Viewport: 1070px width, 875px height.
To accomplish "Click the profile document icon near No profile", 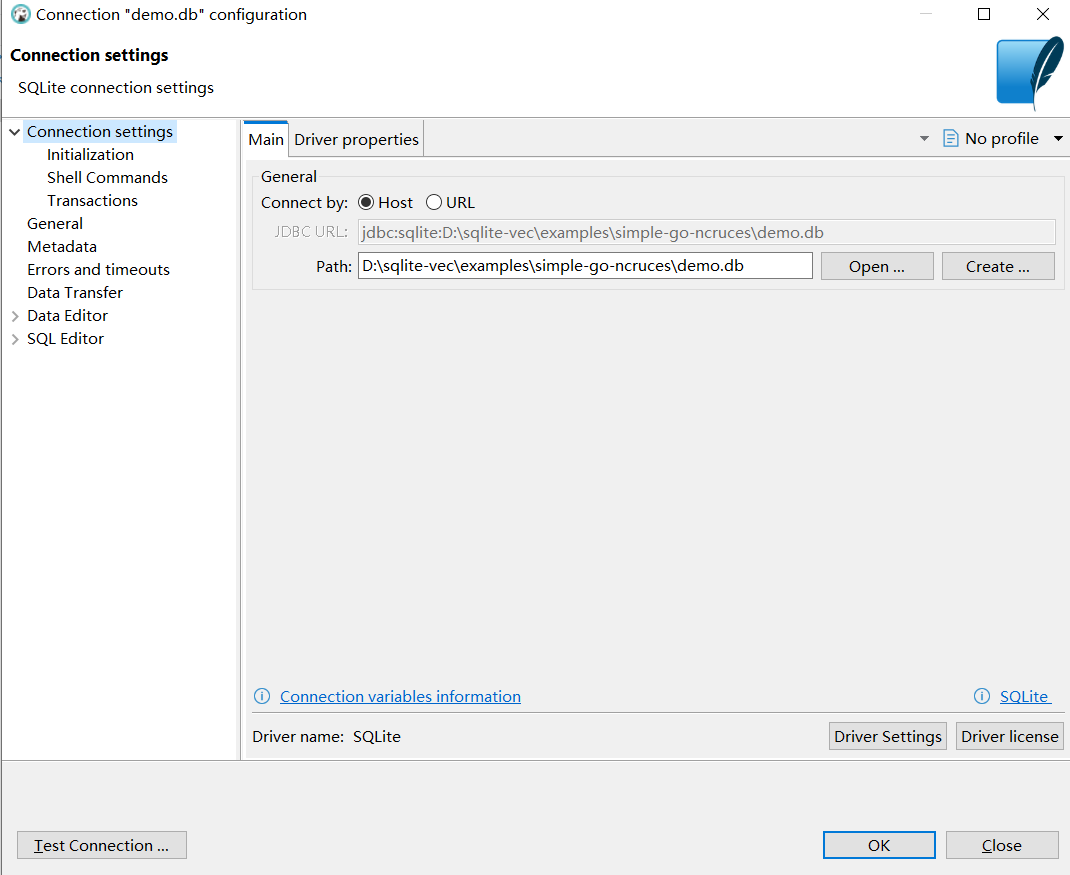I will pos(949,138).
